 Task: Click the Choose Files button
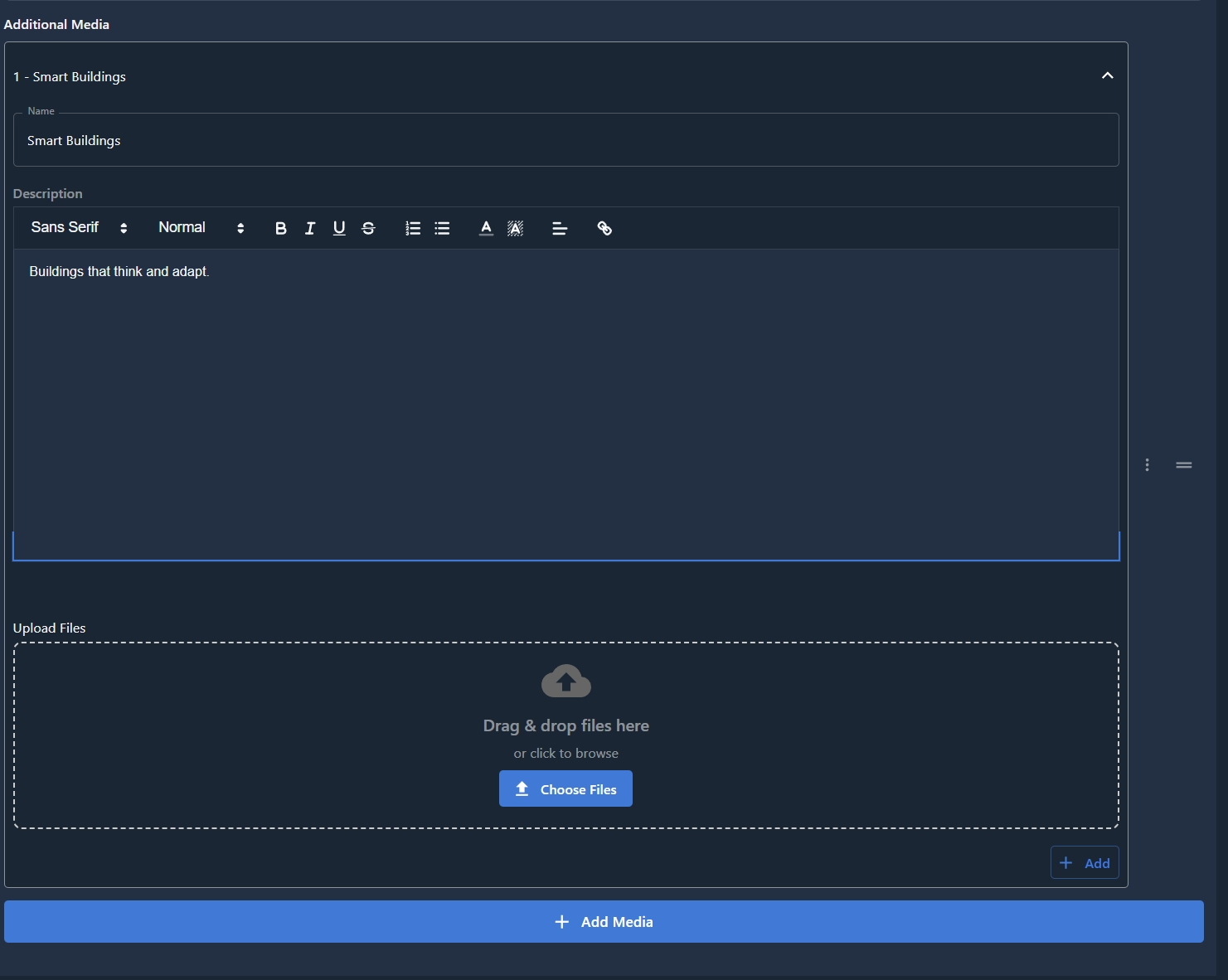[x=565, y=789]
